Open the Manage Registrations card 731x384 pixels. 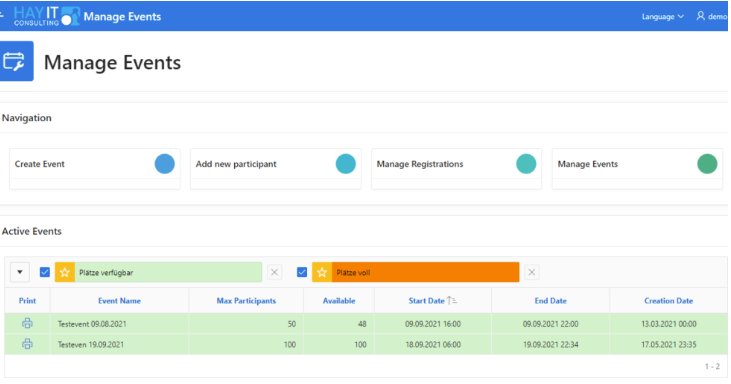[456, 169]
